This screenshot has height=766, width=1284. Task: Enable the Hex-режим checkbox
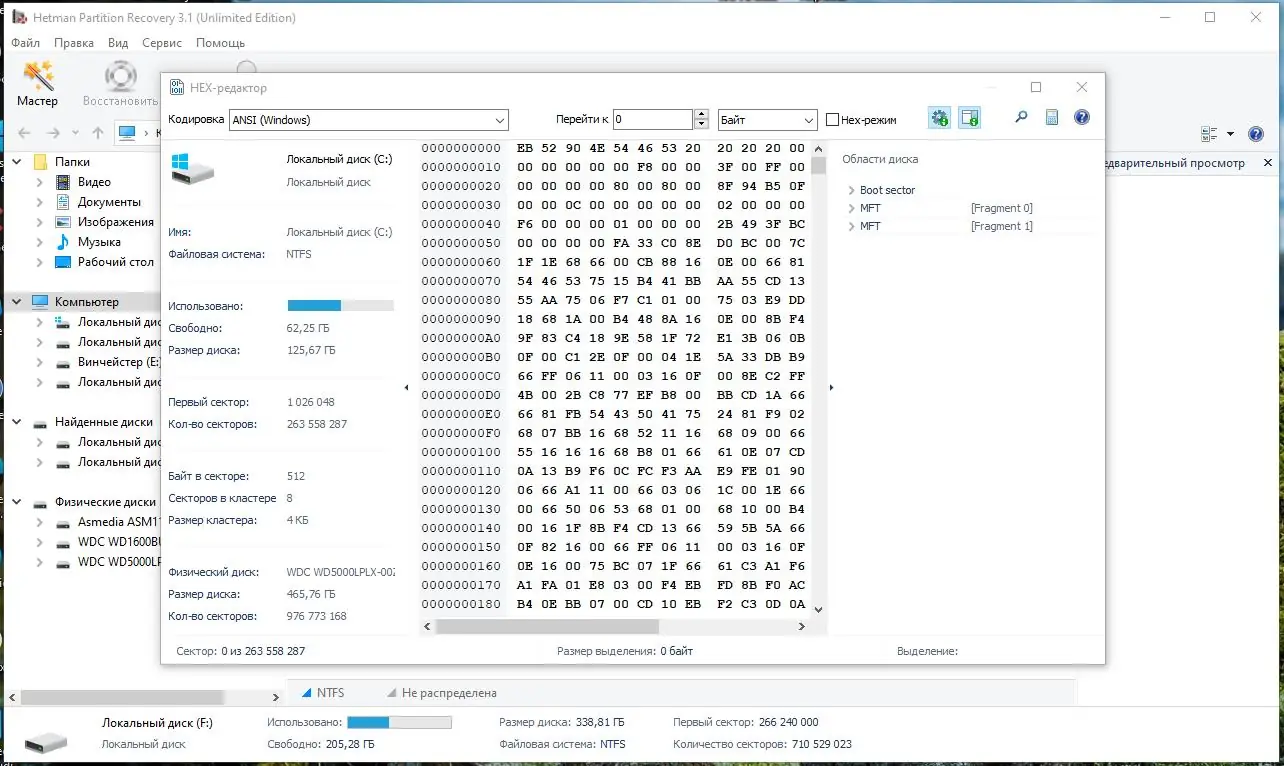pos(832,120)
